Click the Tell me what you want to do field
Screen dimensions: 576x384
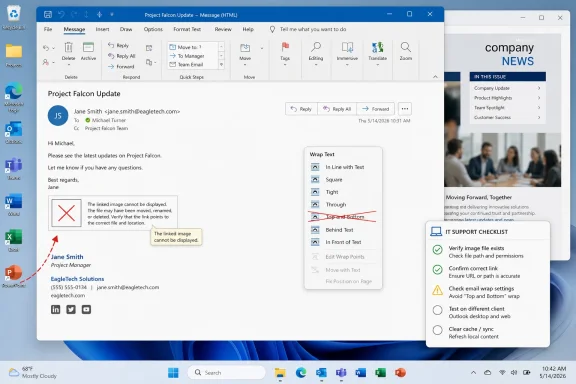[x=313, y=29]
